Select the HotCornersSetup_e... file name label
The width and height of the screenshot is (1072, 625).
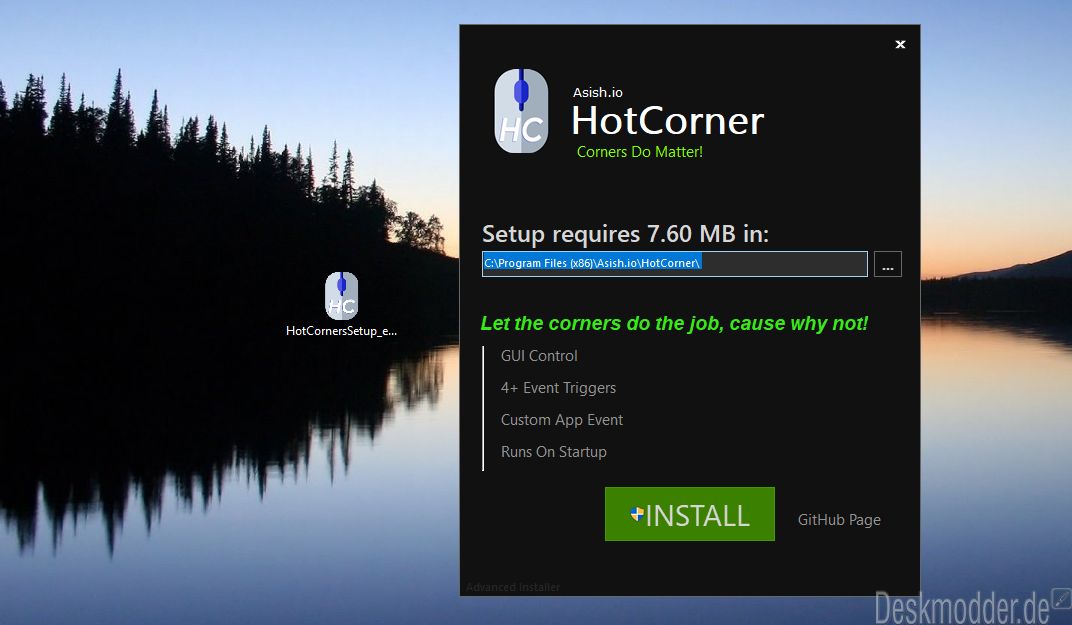click(x=341, y=331)
